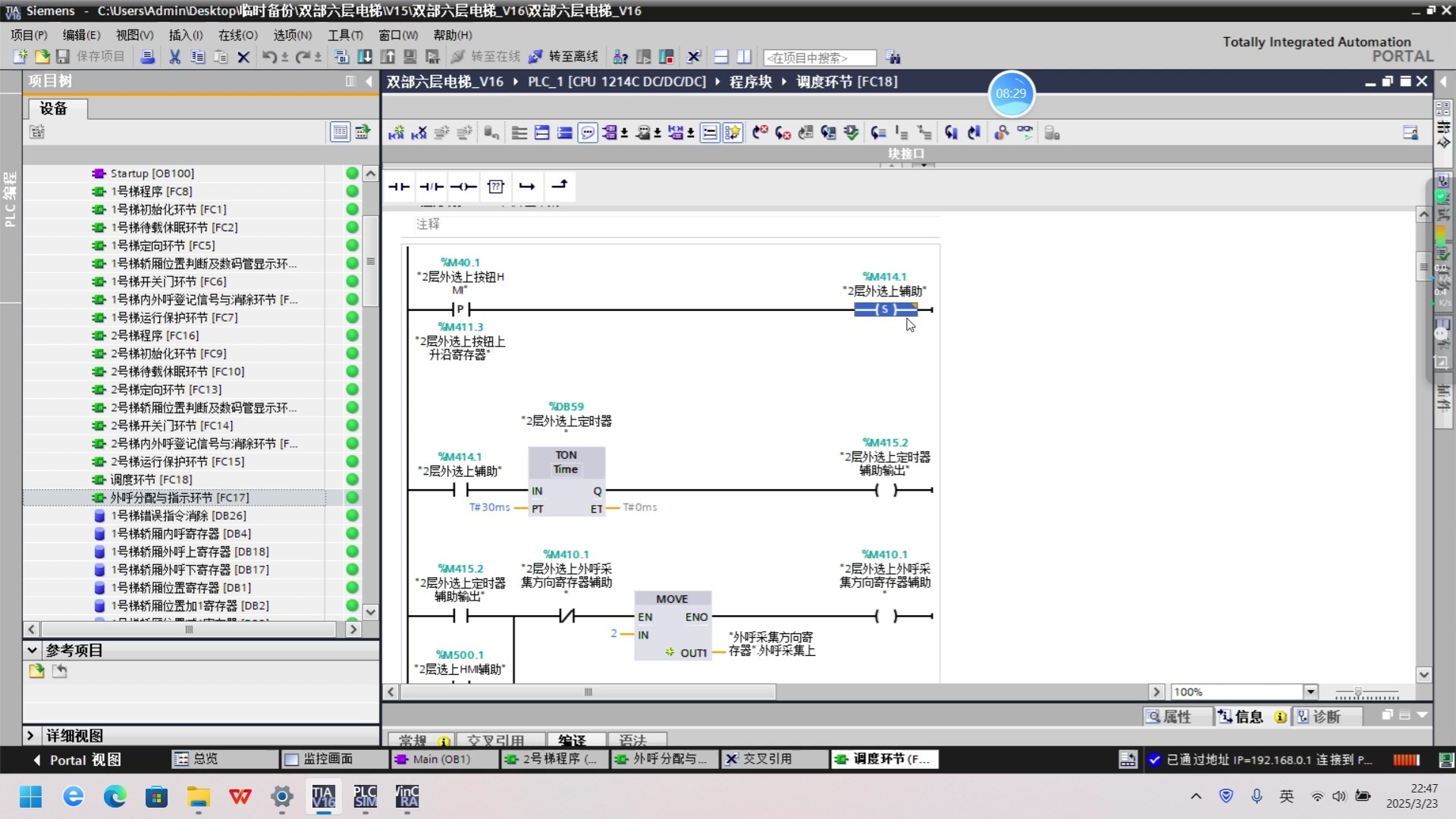Click the download to device icon
This screenshot has width=1456, height=819.
pyautogui.click(x=365, y=57)
